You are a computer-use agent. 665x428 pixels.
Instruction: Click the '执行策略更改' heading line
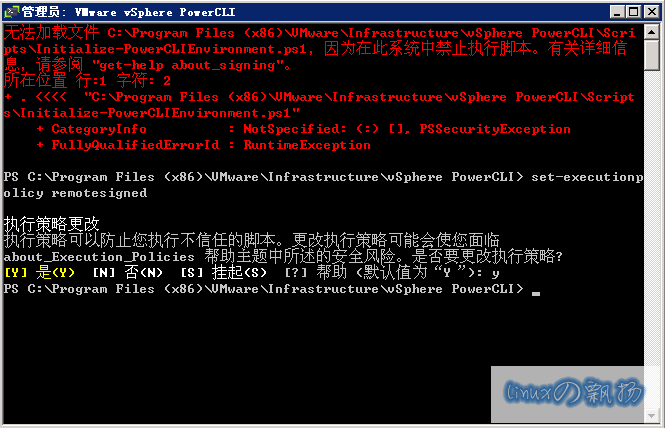(51, 224)
